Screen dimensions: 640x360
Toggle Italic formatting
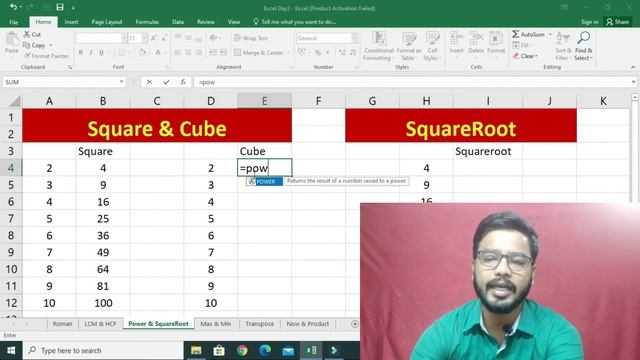tap(91, 52)
